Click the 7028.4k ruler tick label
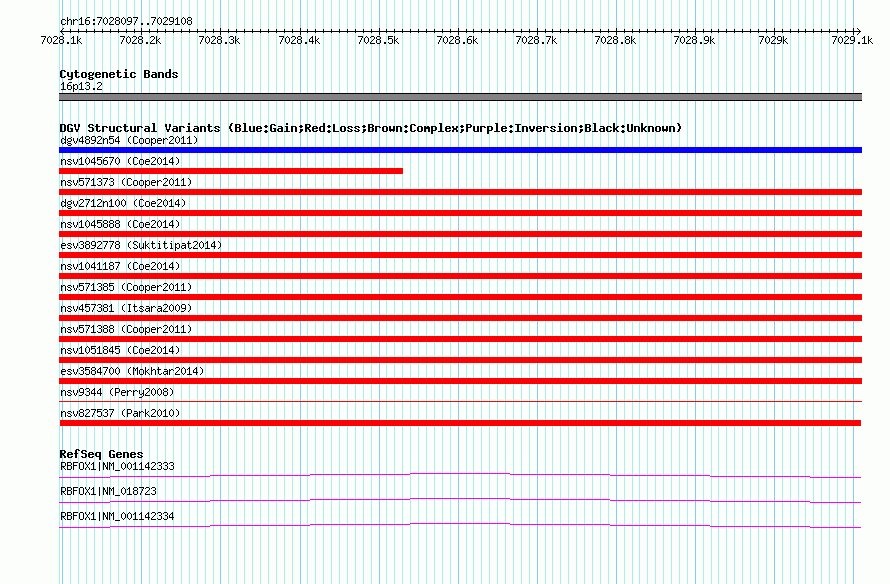The image size is (890, 584). point(299,40)
